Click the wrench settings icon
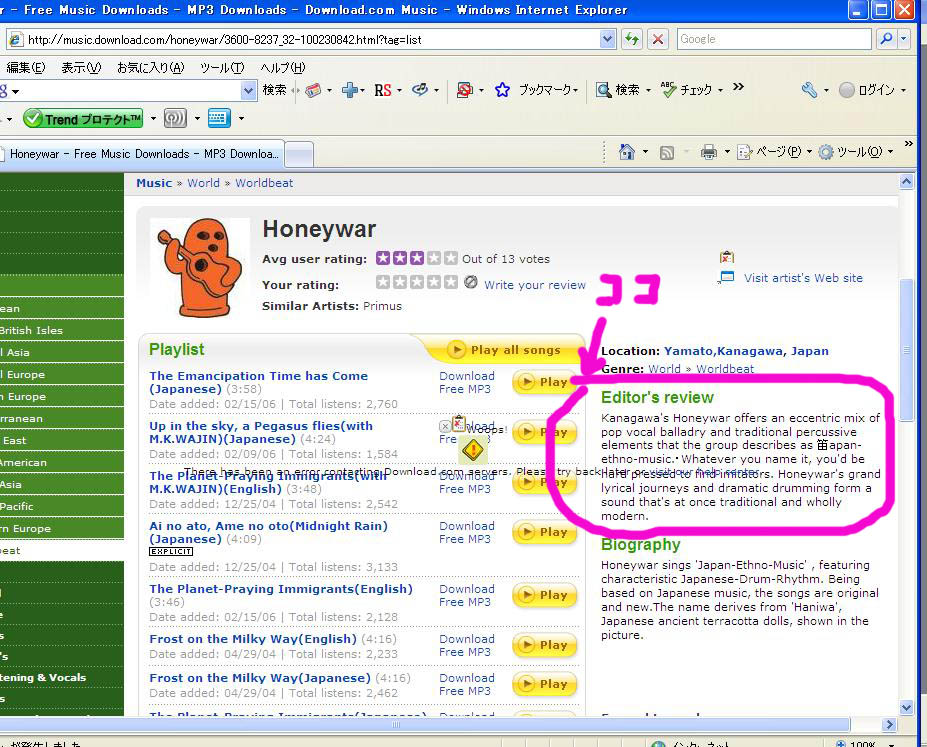This screenshot has width=927, height=747. tap(809, 90)
